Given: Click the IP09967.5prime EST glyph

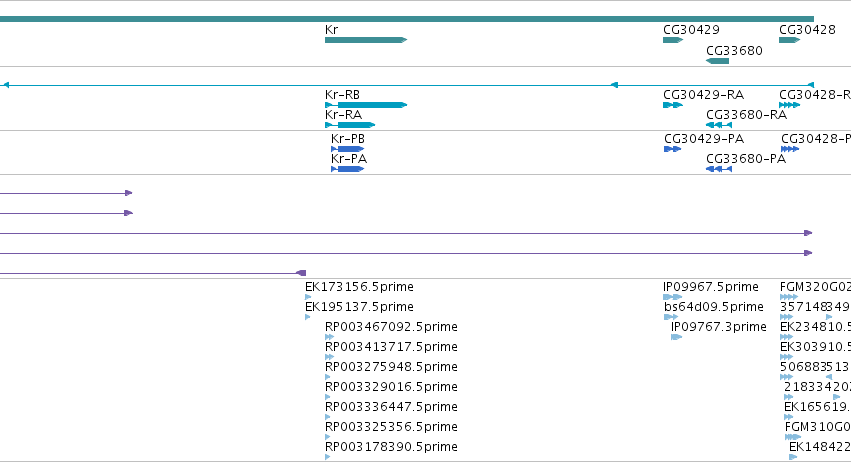Looking at the screenshot, I should (x=672, y=297).
